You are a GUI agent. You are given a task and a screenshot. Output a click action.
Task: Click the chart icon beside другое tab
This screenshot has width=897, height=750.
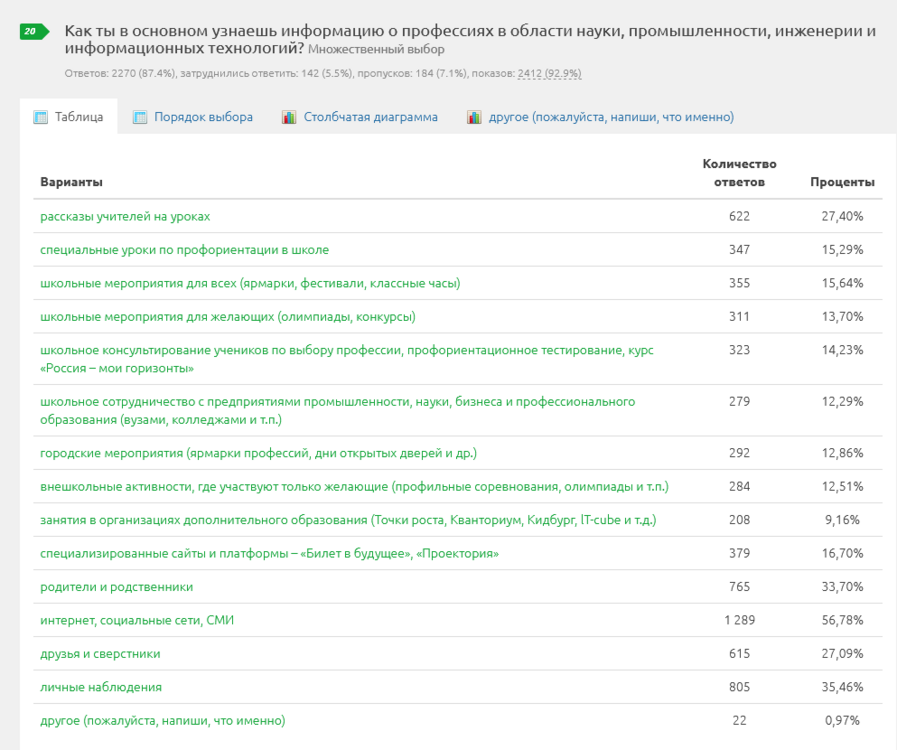[474, 117]
